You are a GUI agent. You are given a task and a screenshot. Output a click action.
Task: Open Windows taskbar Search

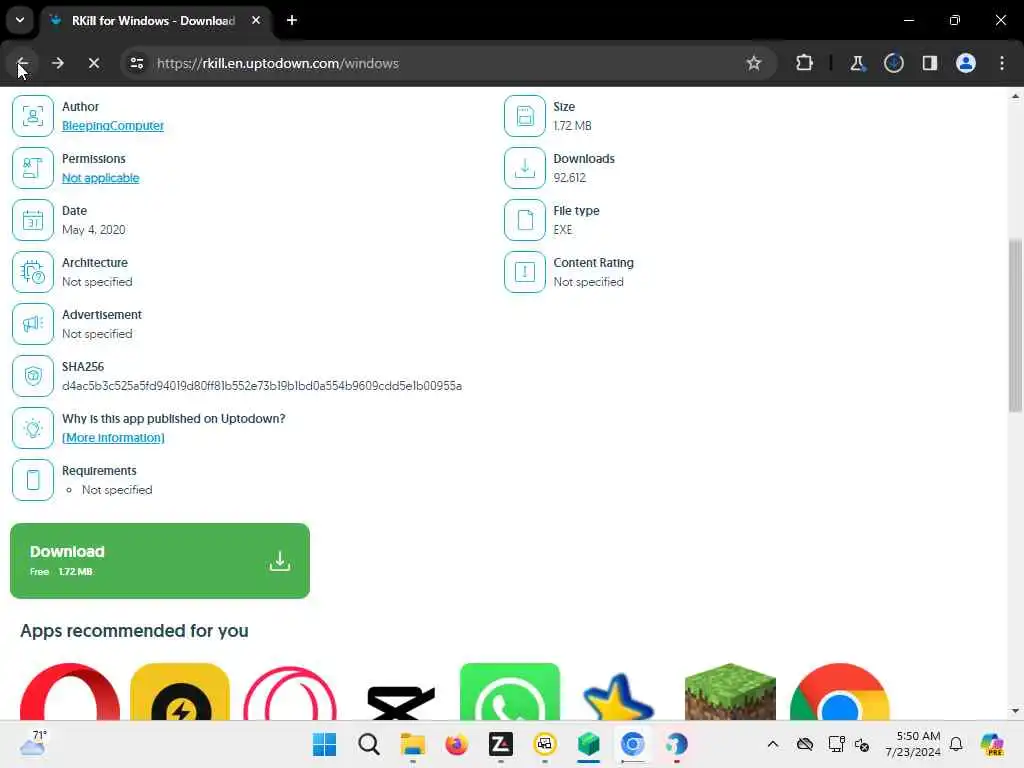pos(368,744)
